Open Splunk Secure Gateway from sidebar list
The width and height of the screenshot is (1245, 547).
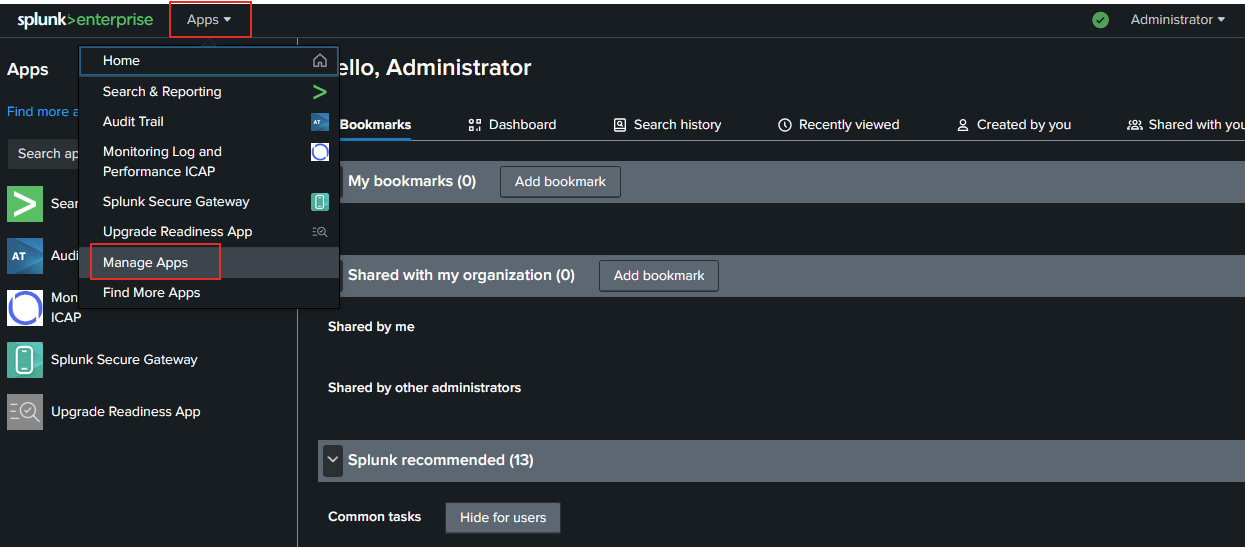pyautogui.click(x=125, y=359)
